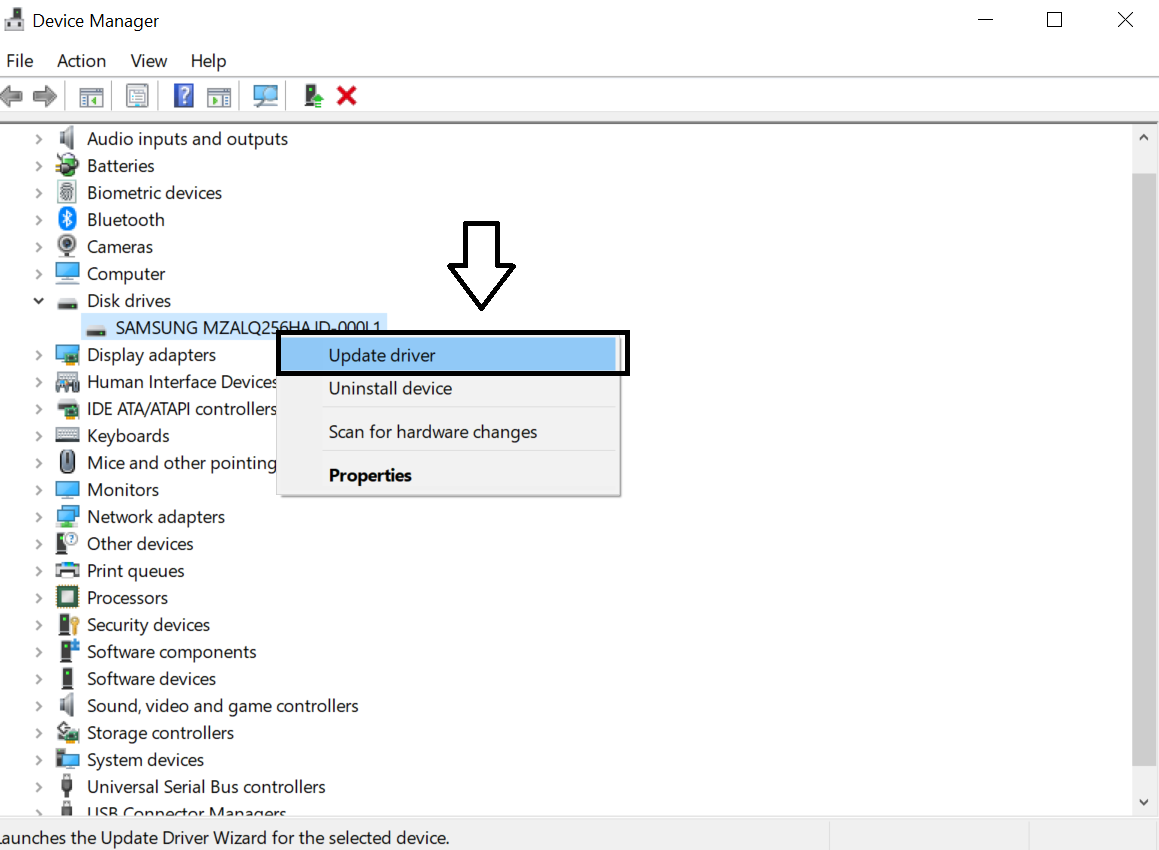The image size is (1159, 850).
Task: Expand the Network adapters category
Action: [x=38, y=516]
